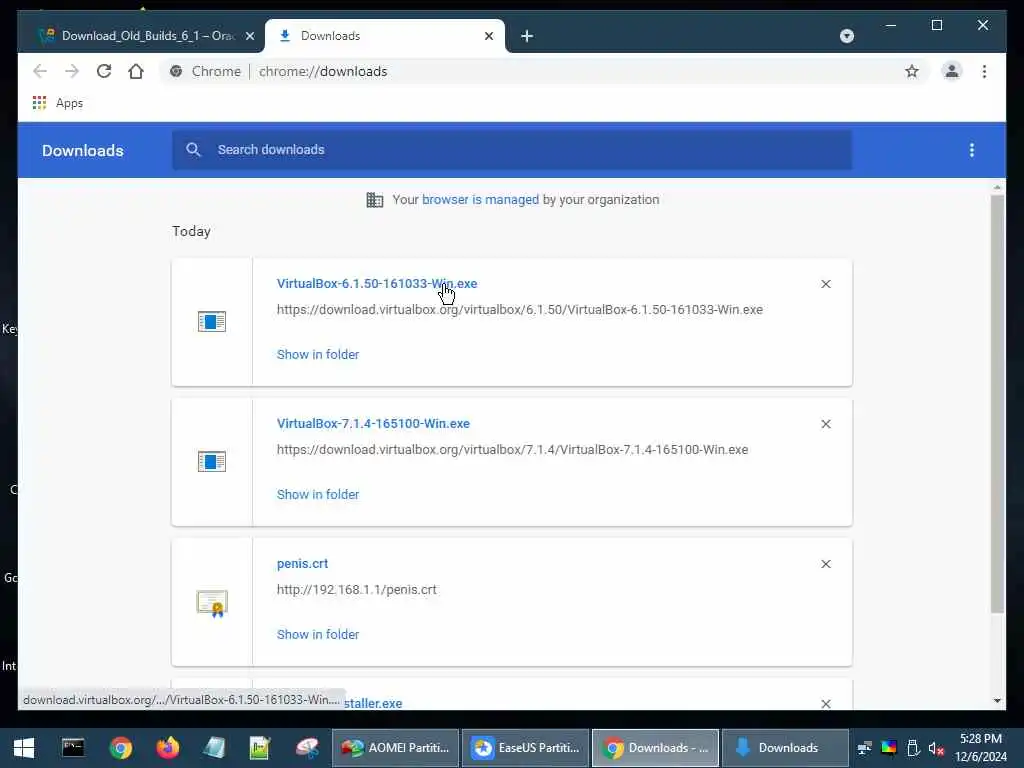The width and height of the screenshot is (1024, 768).
Task: Reload the current page
Action: pos(104,71)
